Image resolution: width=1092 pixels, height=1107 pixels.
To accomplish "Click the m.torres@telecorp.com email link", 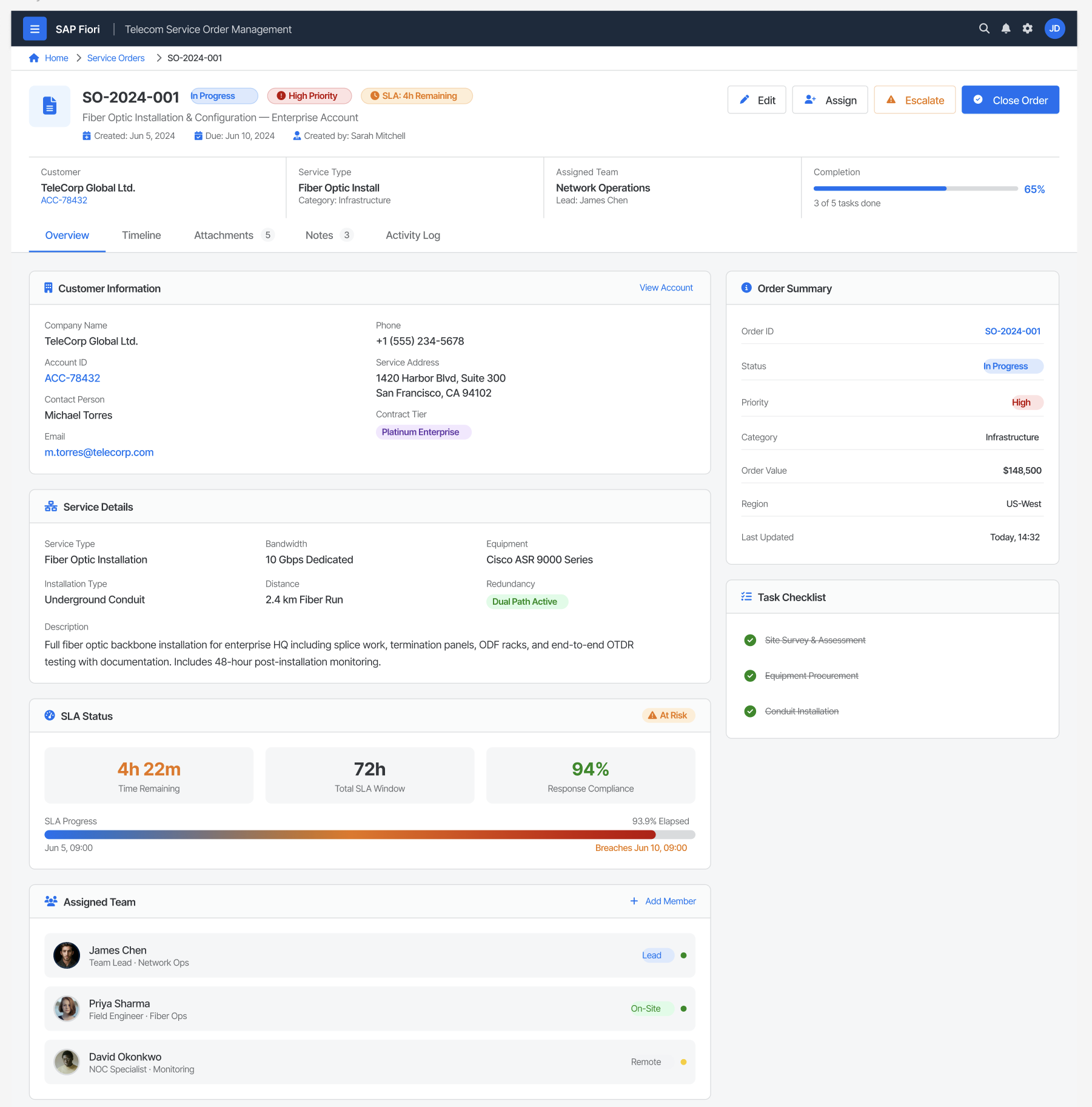I will click(x=99, y=452).
